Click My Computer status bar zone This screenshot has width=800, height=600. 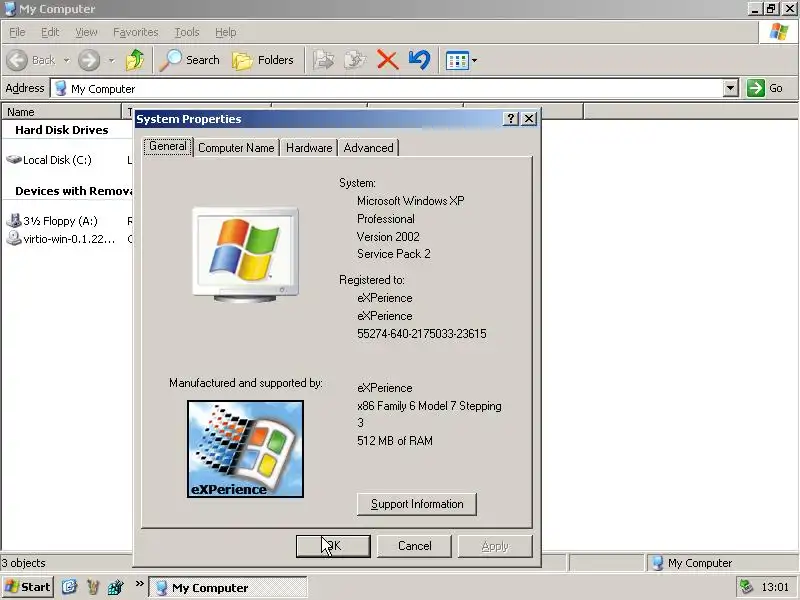[x=722, y=563]
